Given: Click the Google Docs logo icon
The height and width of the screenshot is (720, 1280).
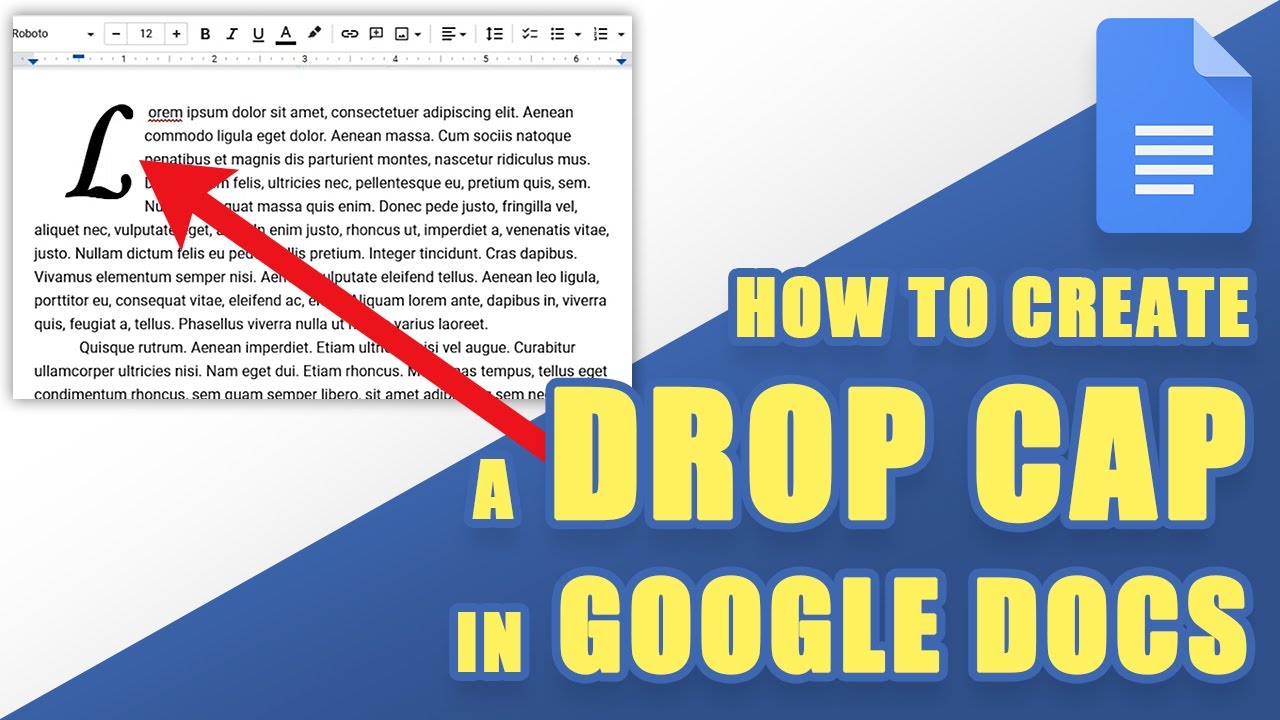Looking at the screenshot, I should (x=1174, y=125).
